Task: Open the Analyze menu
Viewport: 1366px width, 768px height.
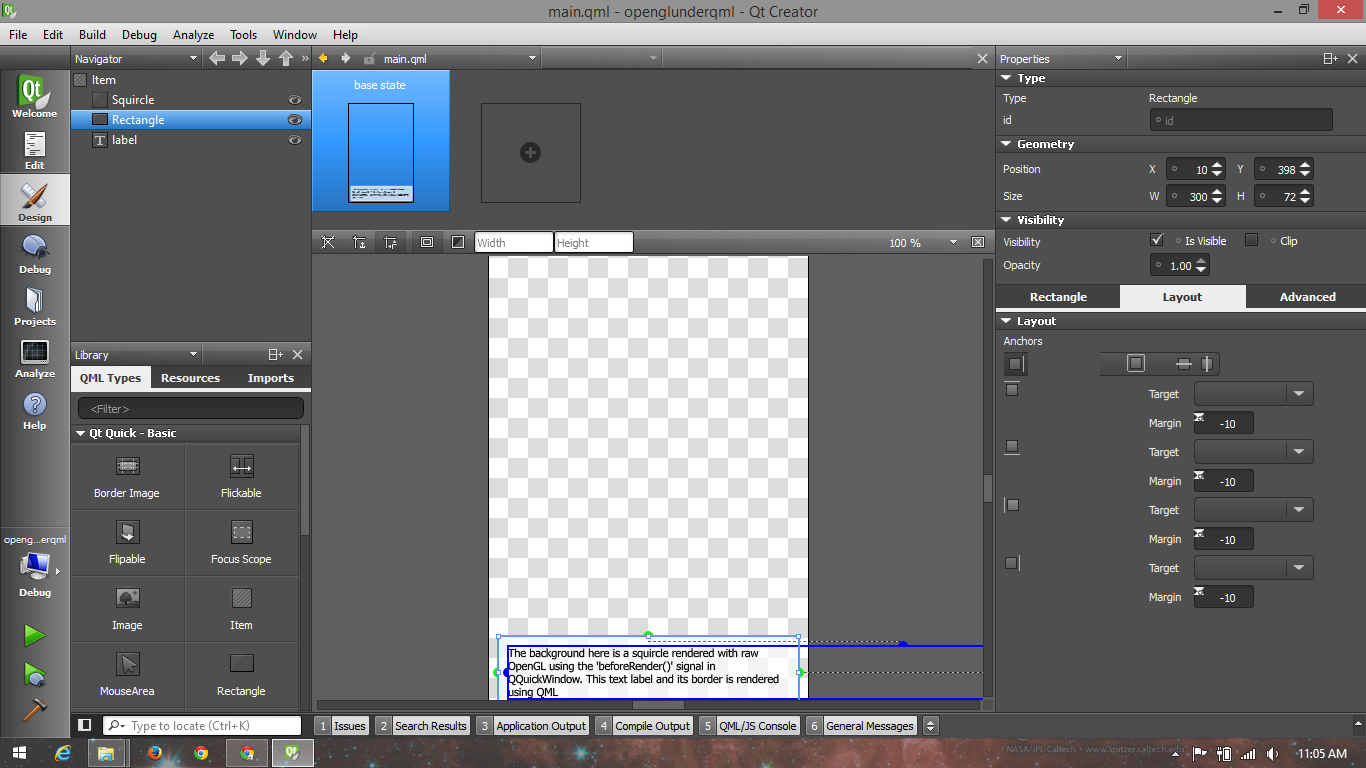Action: [x=194, y=34]
